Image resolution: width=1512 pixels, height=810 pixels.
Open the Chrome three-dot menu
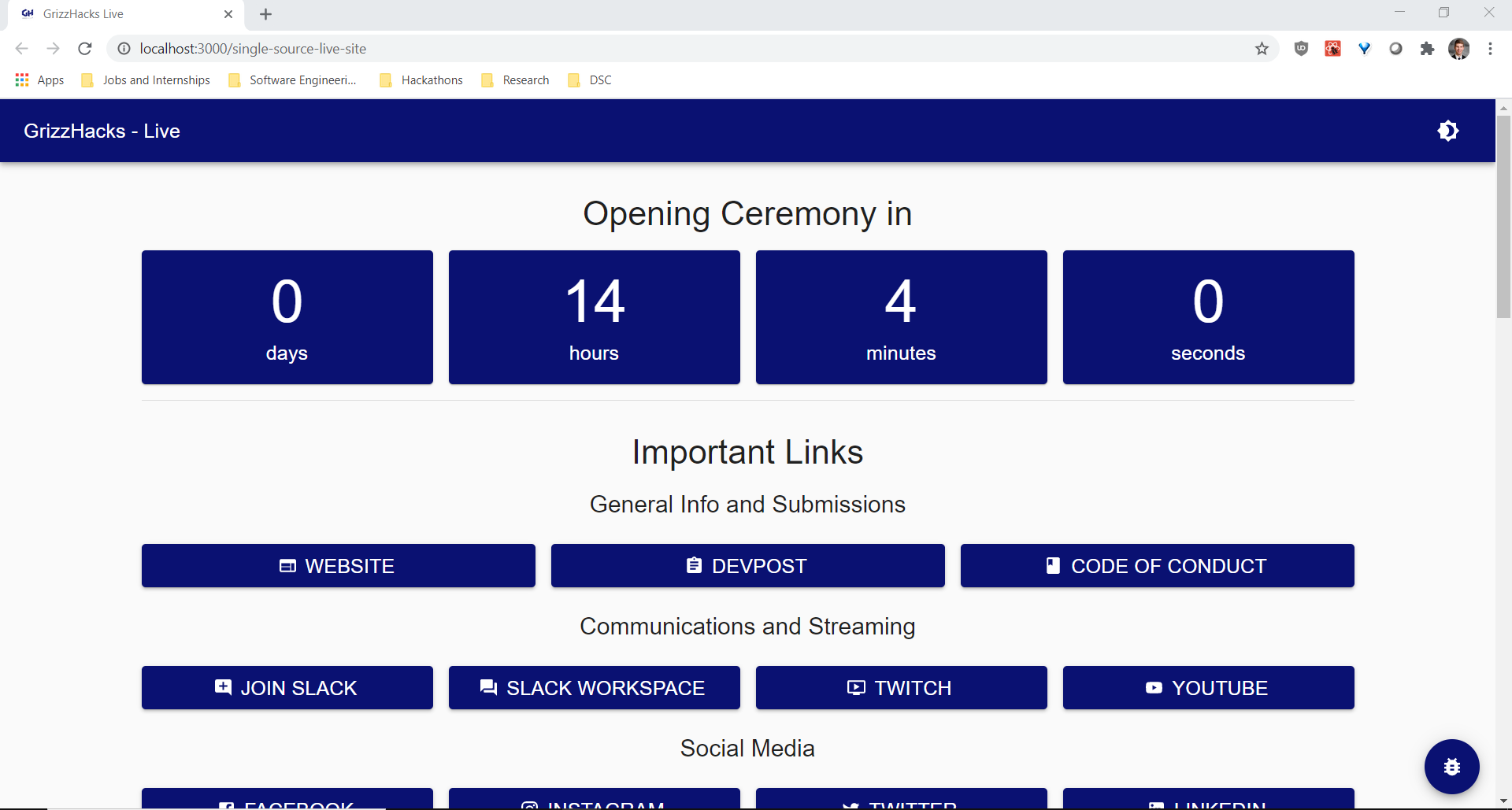pyautogui.click(x=1490, y=49)
